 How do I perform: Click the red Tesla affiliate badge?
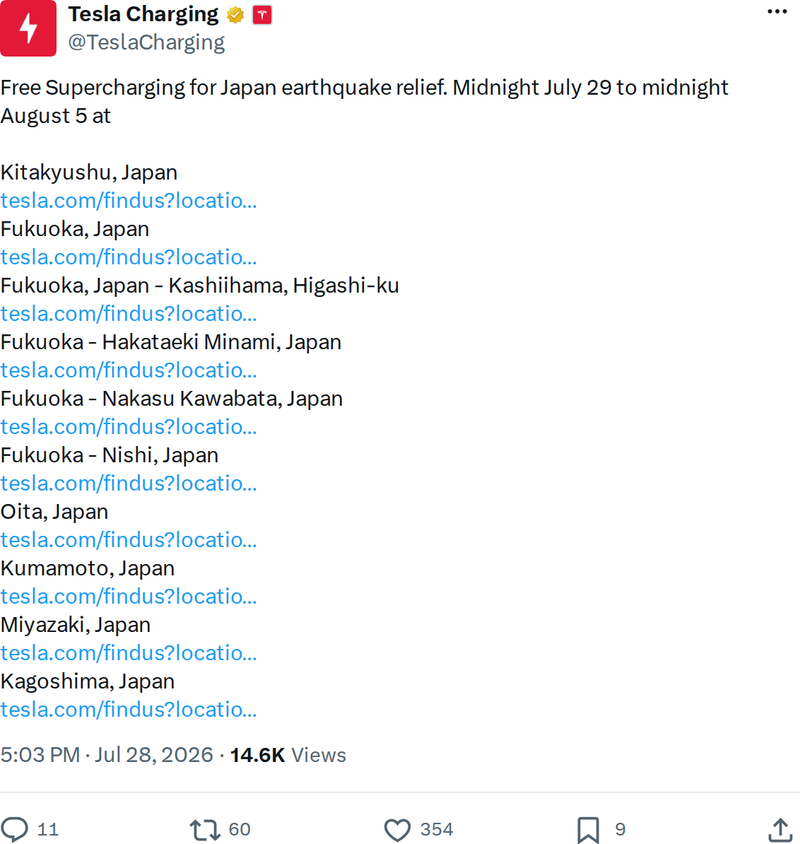point(262,15)
